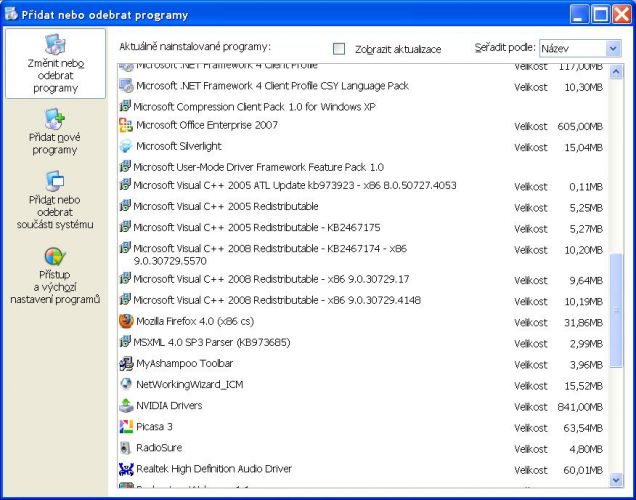
Task: Click the 31,86MB size value
Action: click(583, 323)
